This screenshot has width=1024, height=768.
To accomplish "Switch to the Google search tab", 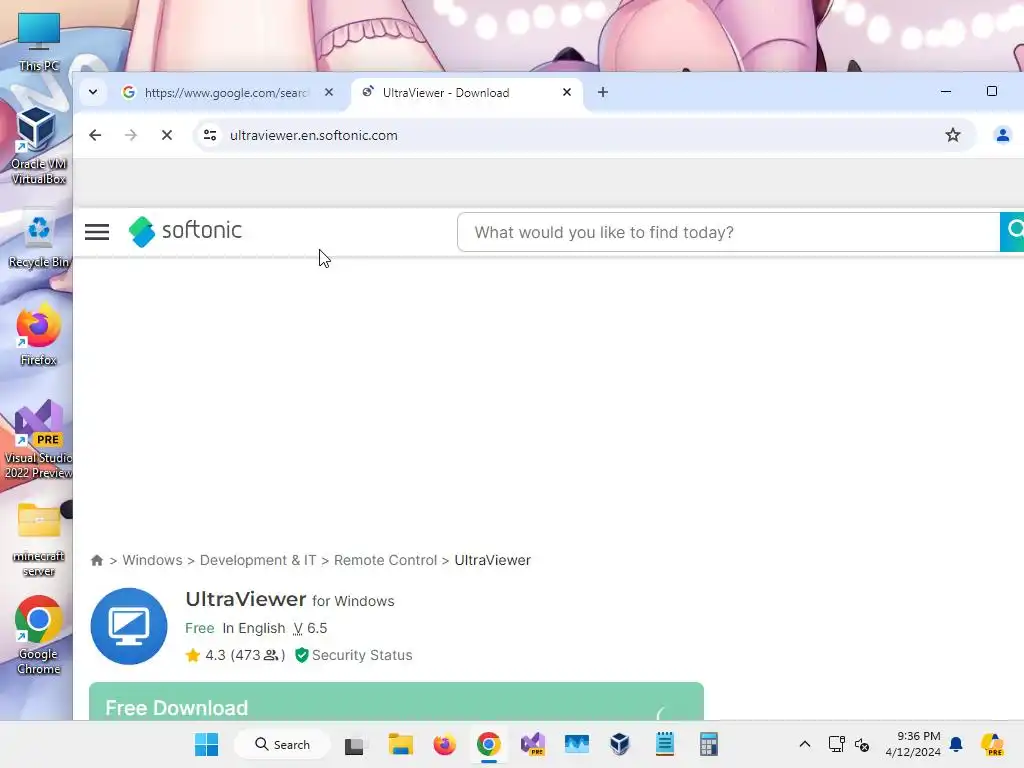I will [x=225, y=93].
